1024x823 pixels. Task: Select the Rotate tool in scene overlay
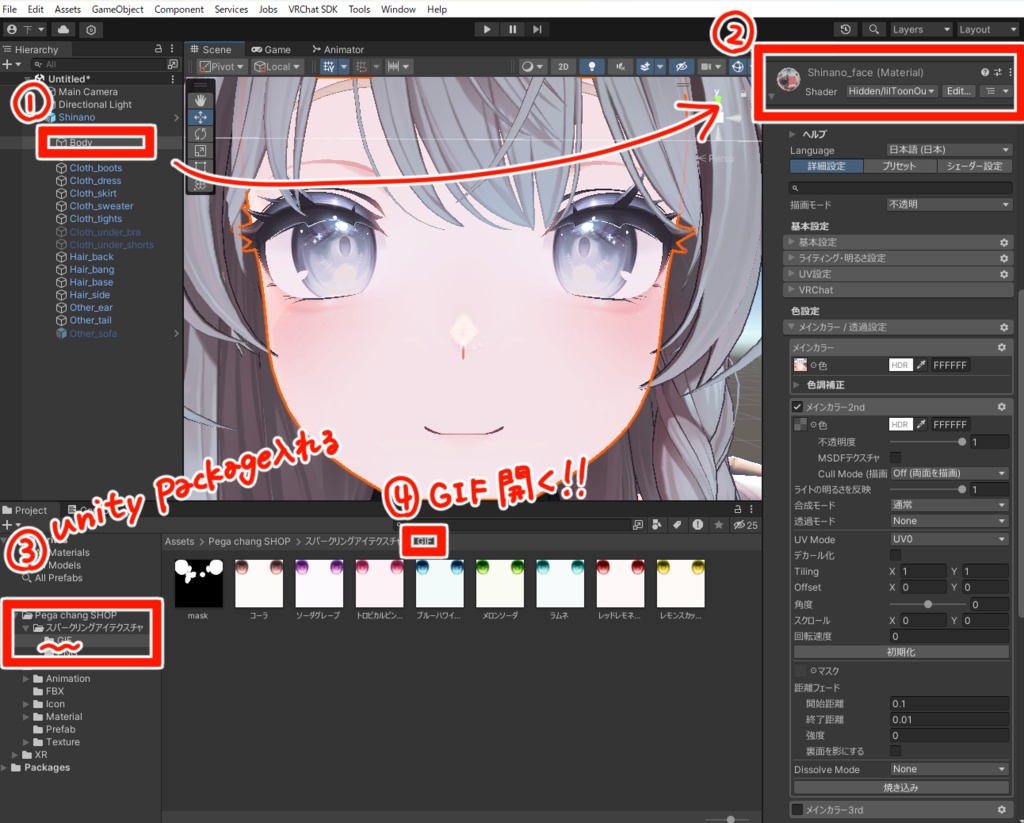pyautogui.click(x=200, y=134)
